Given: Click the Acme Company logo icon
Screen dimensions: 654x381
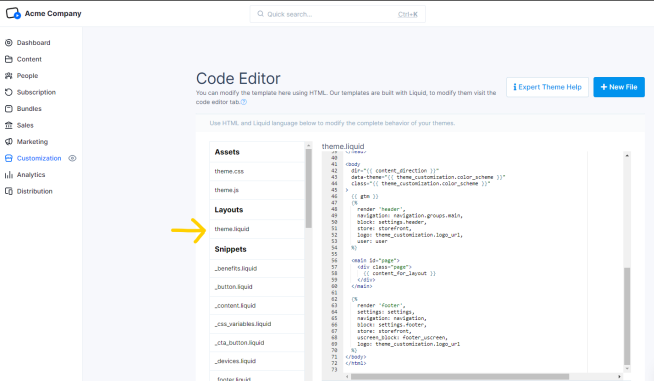Looking at the screenshot, I should 13,13.
